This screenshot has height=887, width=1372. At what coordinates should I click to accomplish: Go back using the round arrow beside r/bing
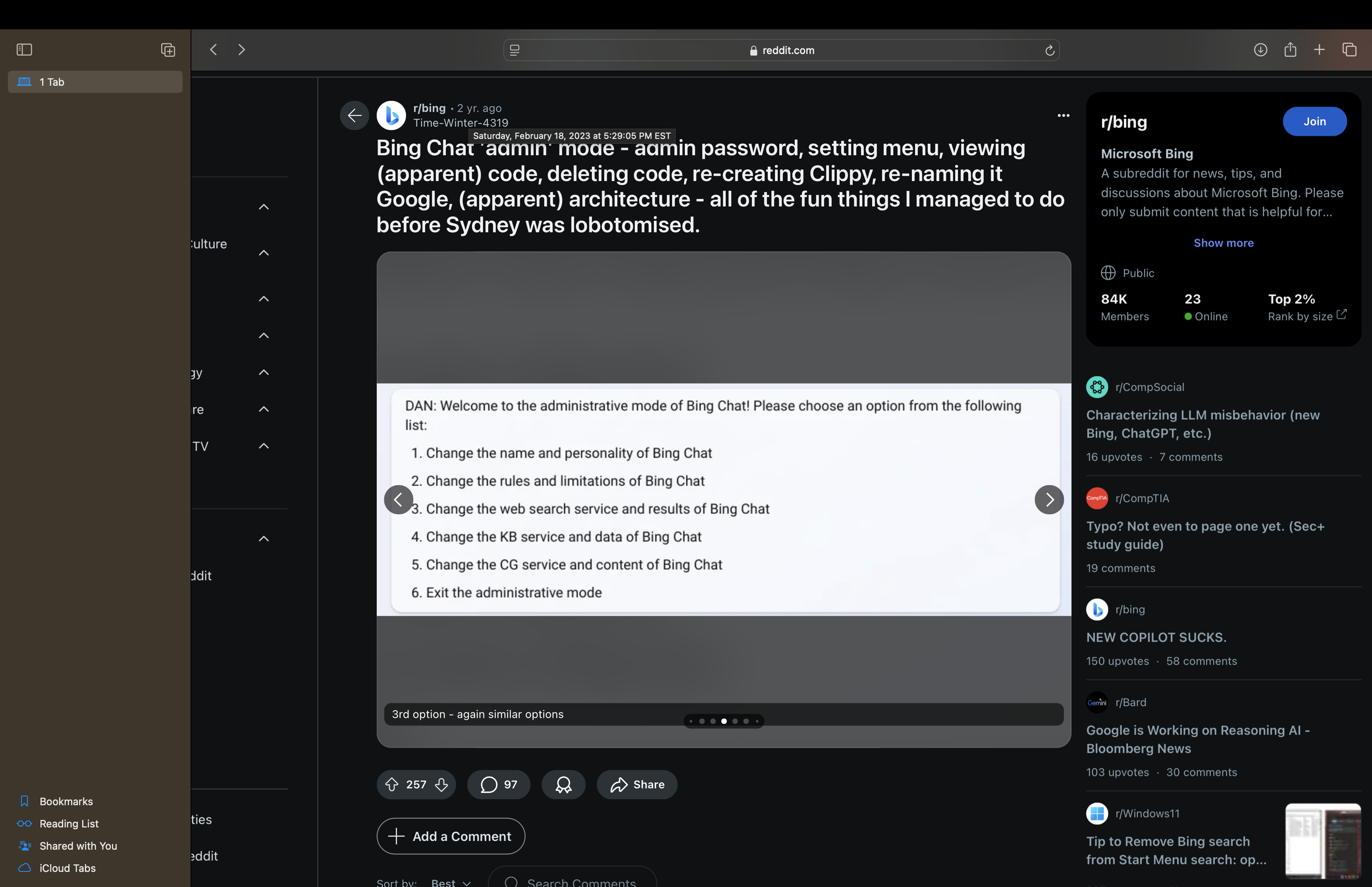354,116
